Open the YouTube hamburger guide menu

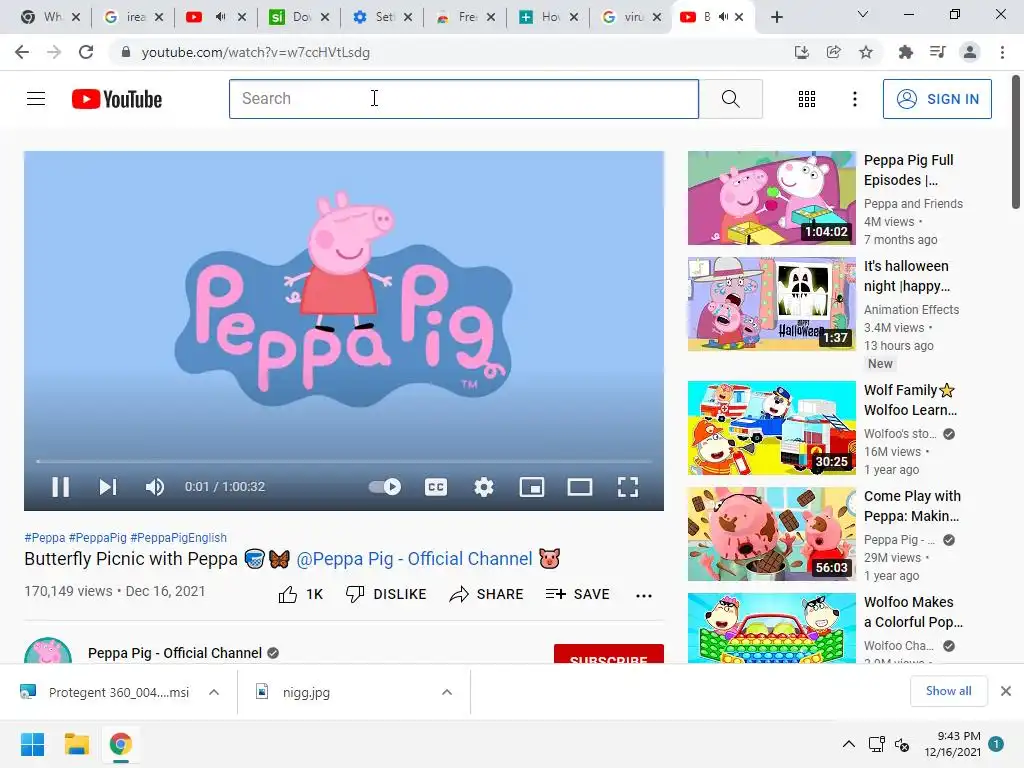tap(36, 99)
